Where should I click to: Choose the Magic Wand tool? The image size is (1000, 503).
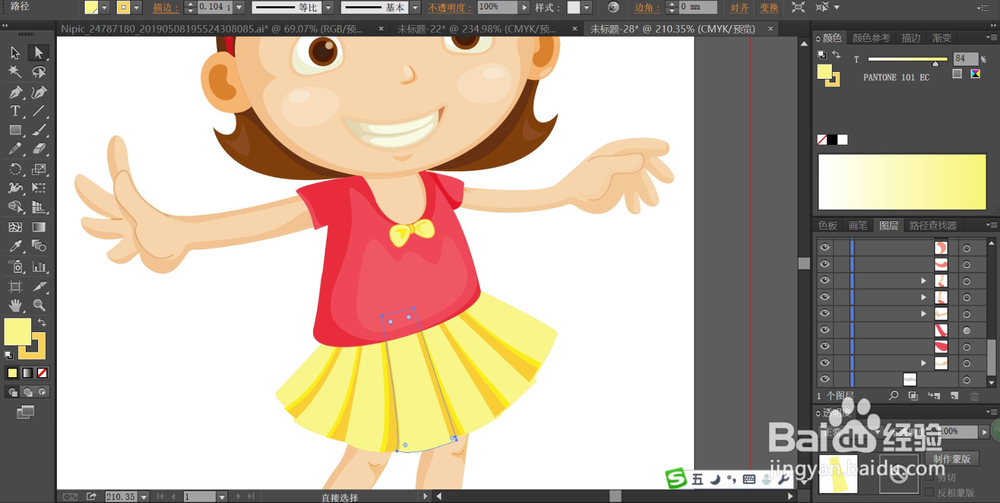[15, 71]
